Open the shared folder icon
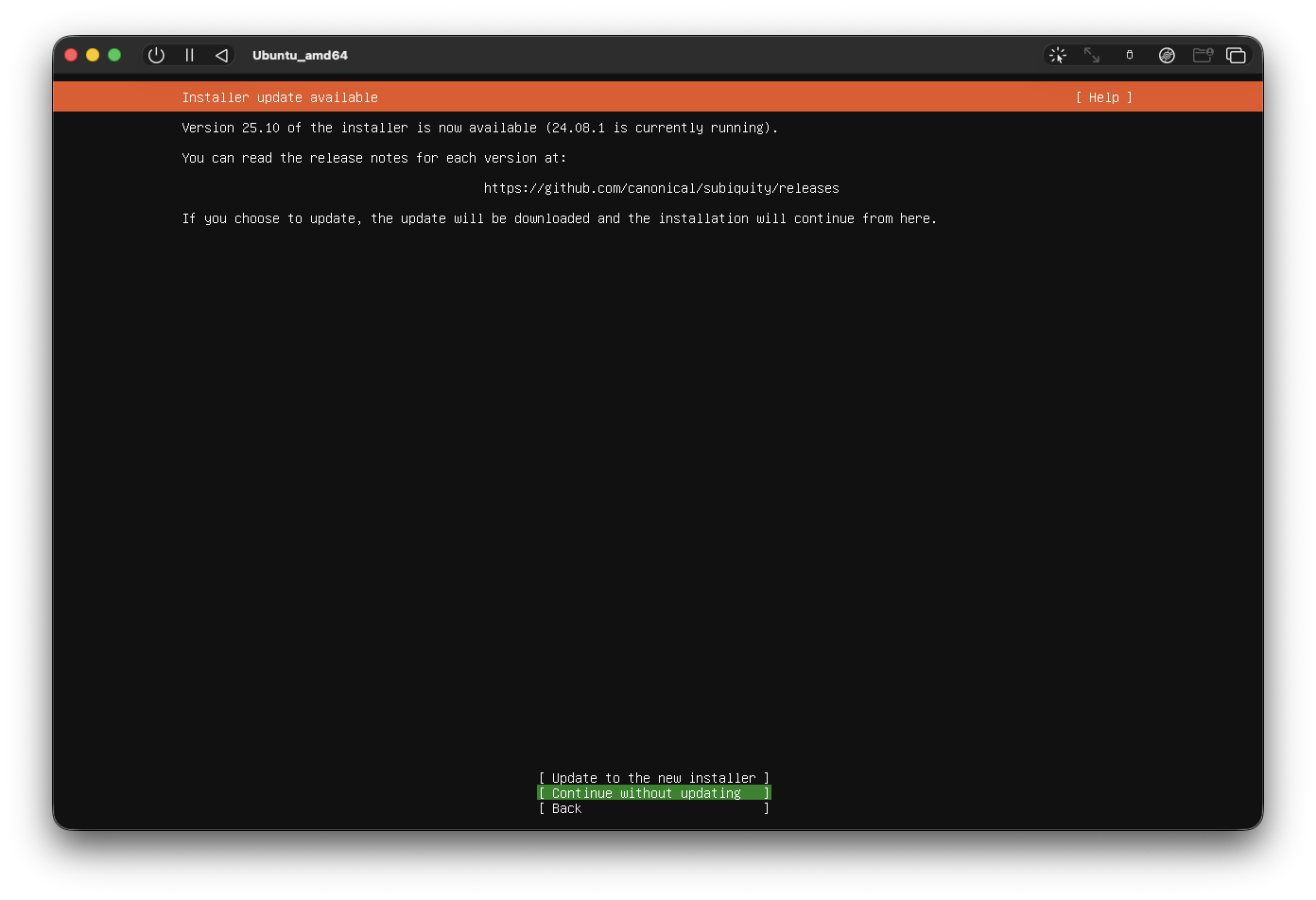The image size is (1316, 900). [1203, 55]
